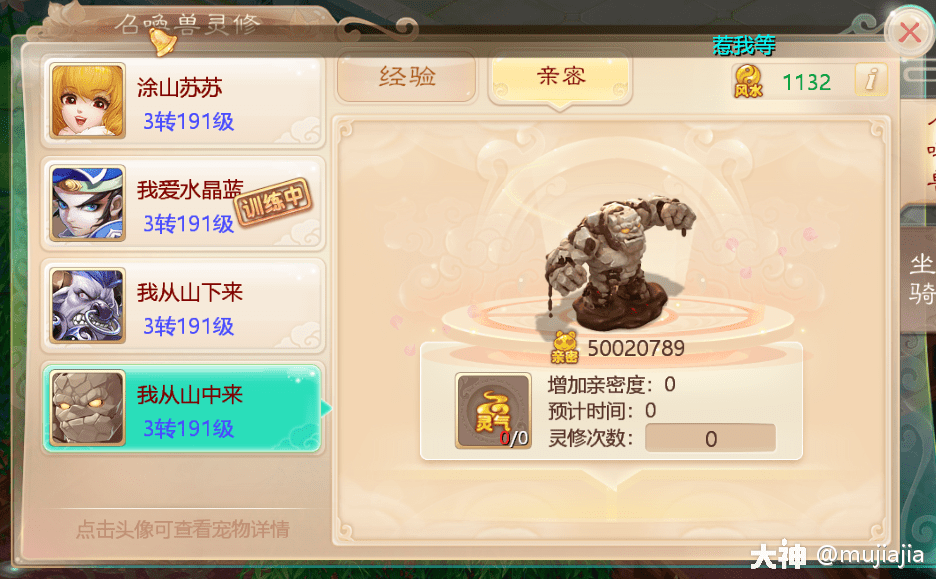This screenshot has height=579, width=936.
Task: Tap the 我从山中来 stone golem portrait
Action: tap(88, 408)
